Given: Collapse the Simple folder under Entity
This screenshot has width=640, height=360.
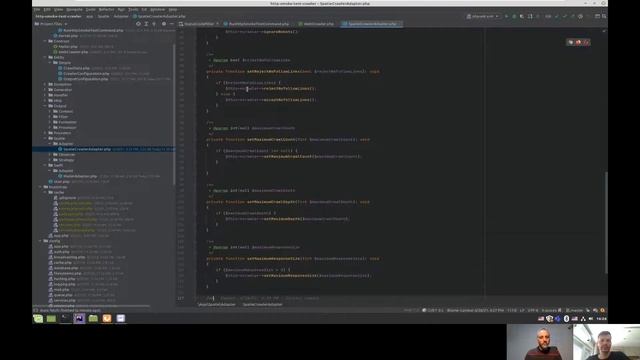Looking at the screenshot, I should tap(50, 63).
